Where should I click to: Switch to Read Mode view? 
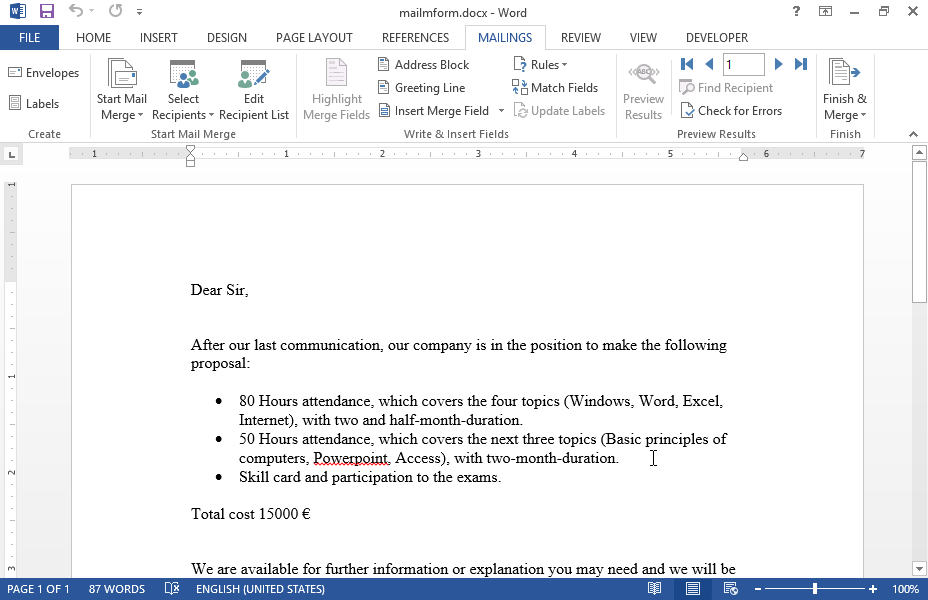pos(654,589)
